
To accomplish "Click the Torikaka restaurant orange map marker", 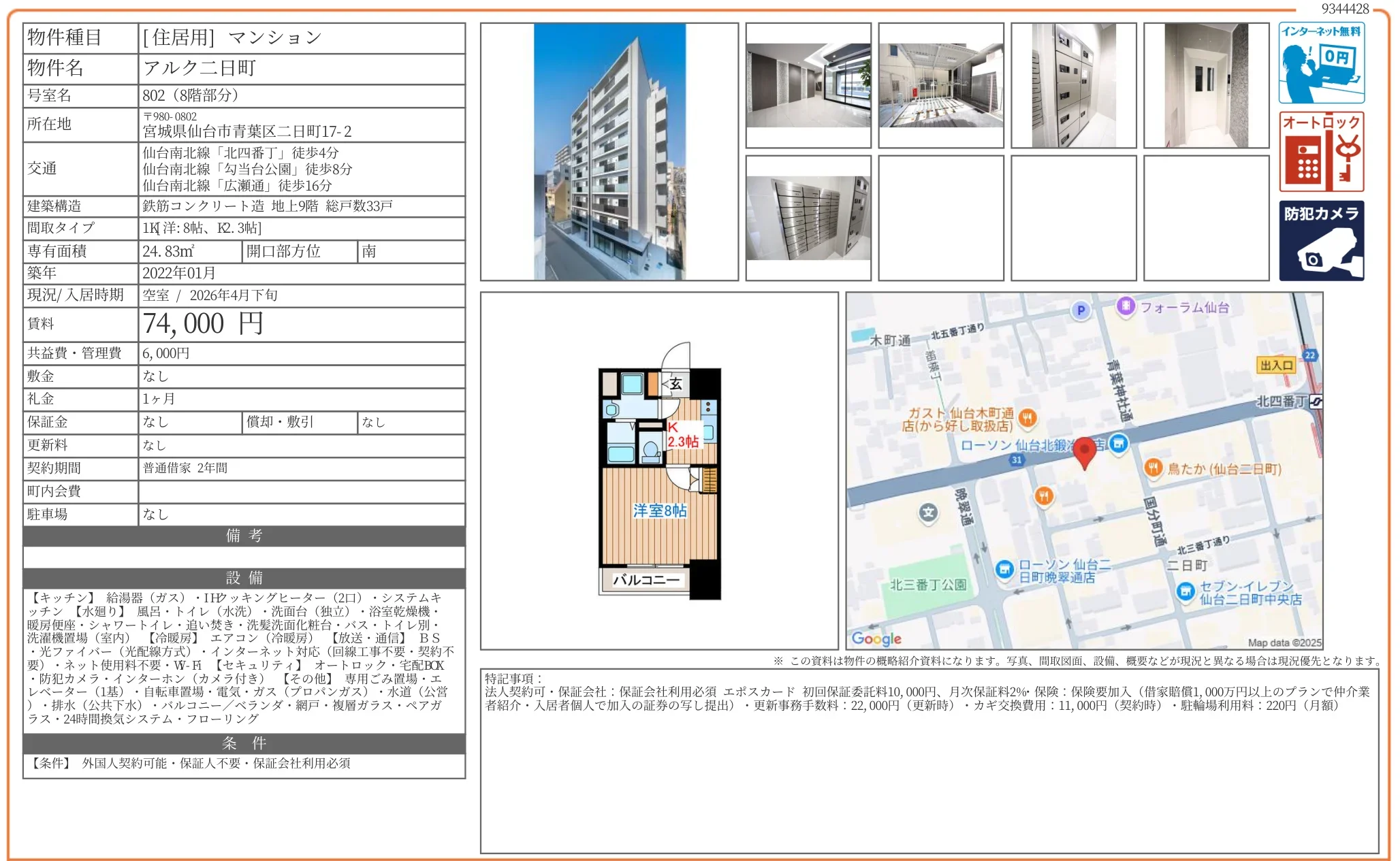I will click(1153, 468).
